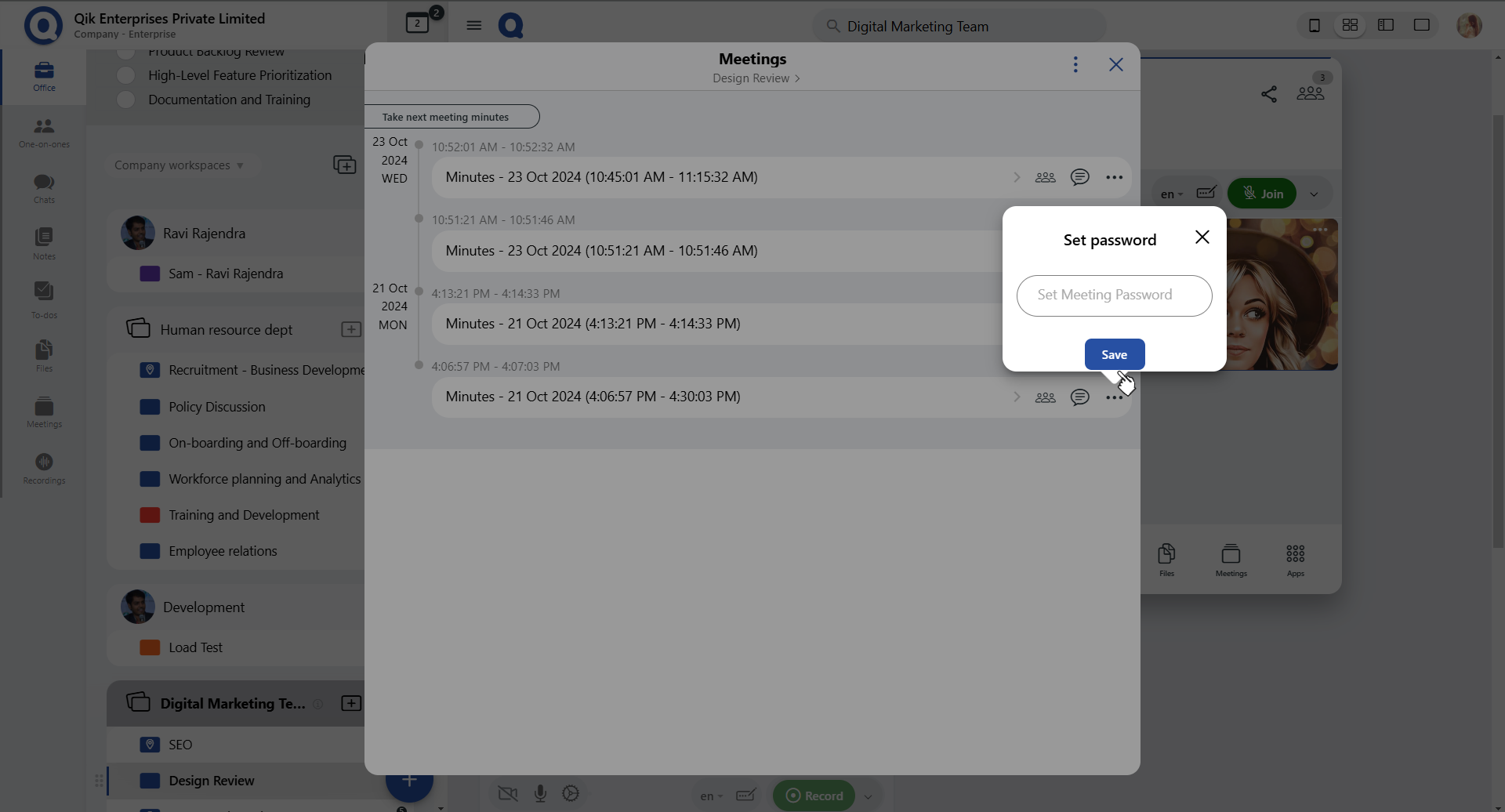Expand the chevron next to the Join button
This screenshot has height=812, width=1505.
[1314, 193]
